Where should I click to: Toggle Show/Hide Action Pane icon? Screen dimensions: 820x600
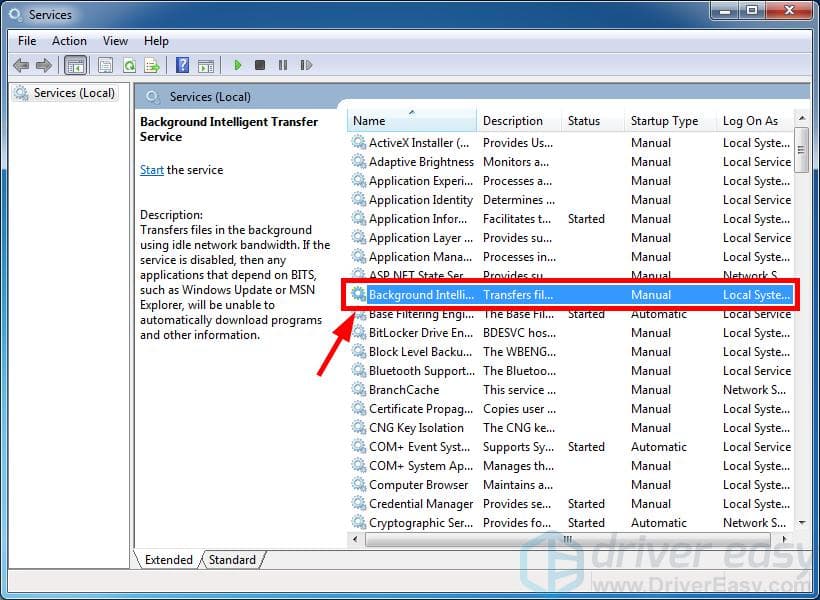coord(206,65)
